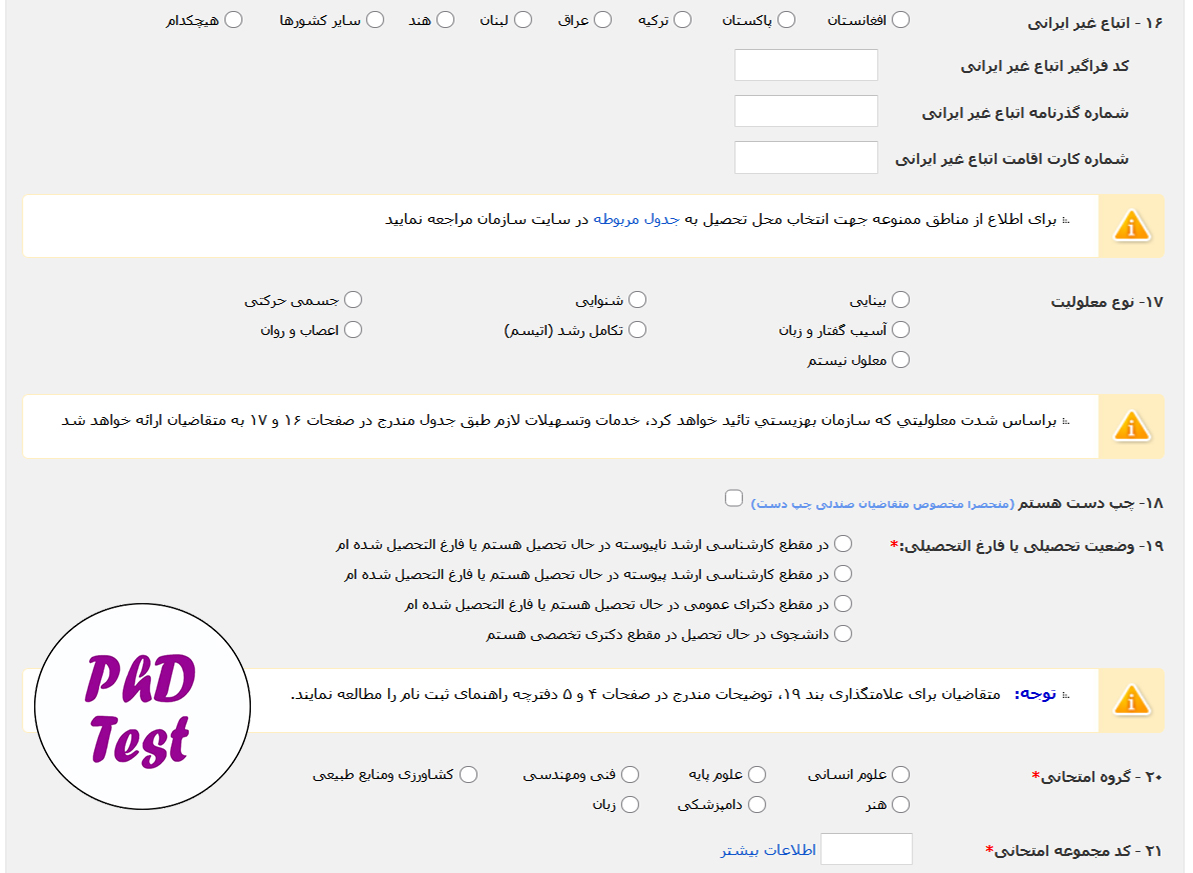Select the افغانستان radio button
Screen dimensions: 1193x873
[x=901, y=20]
